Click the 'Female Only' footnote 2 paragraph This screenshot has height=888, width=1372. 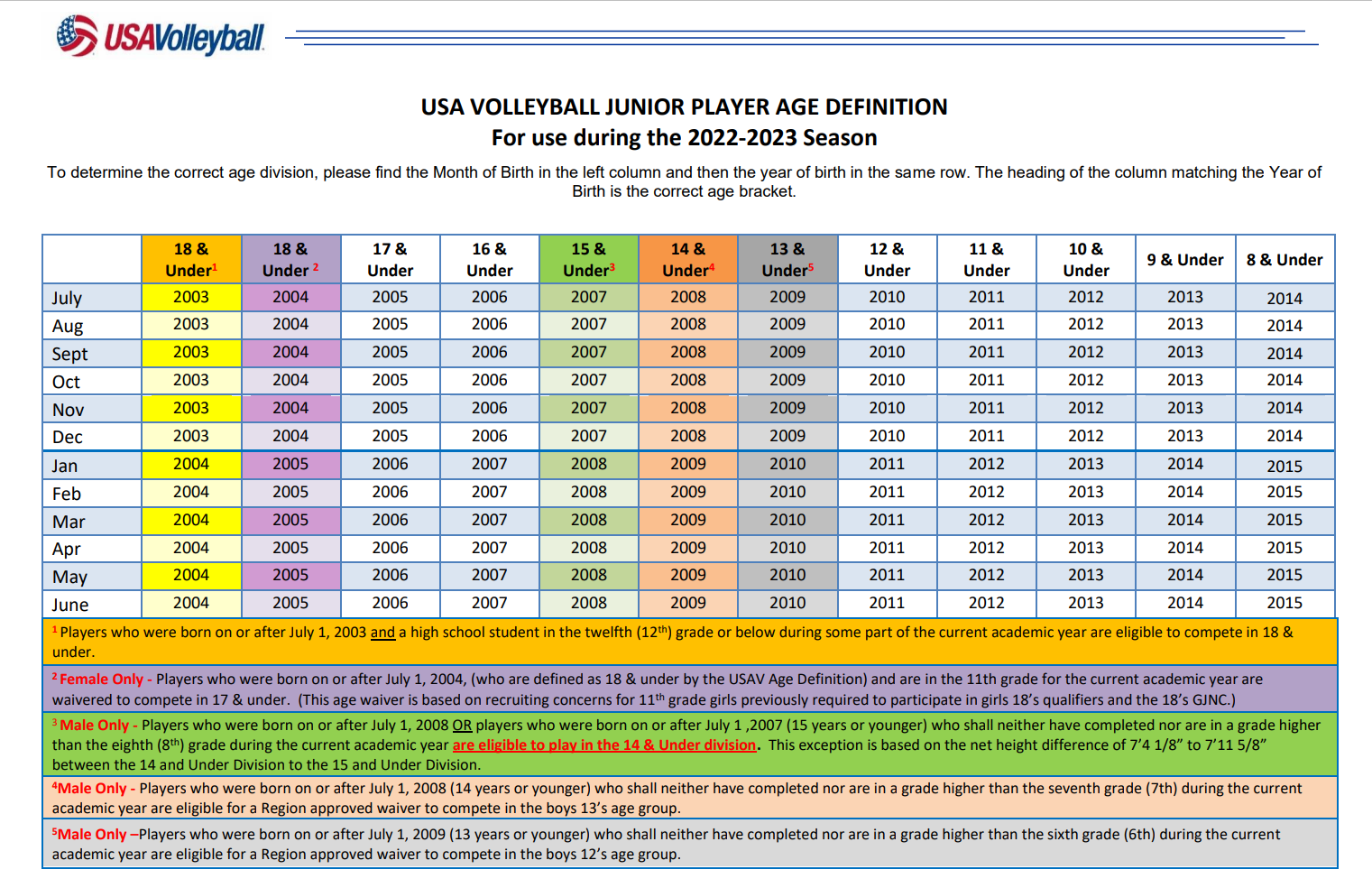pos(690,689)
